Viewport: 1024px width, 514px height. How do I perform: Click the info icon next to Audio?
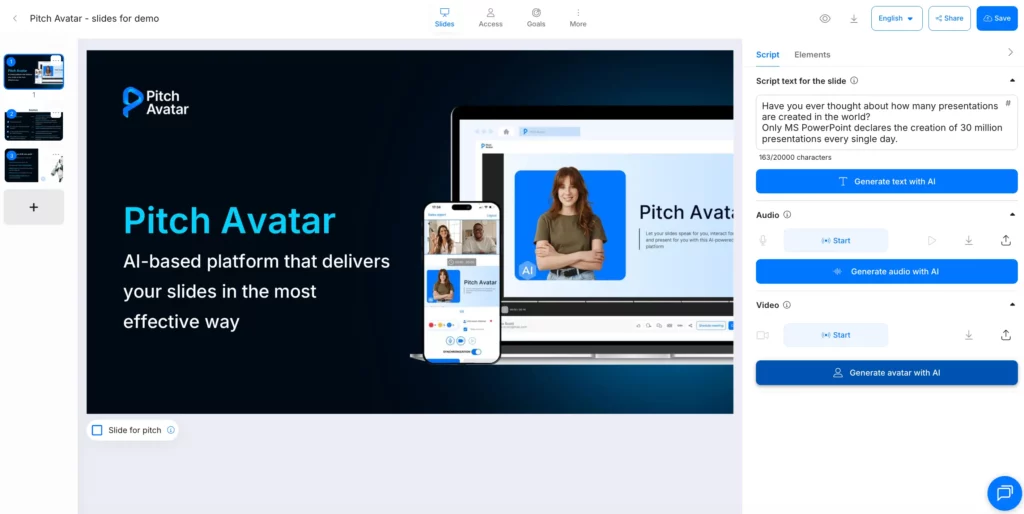[788, 215]
